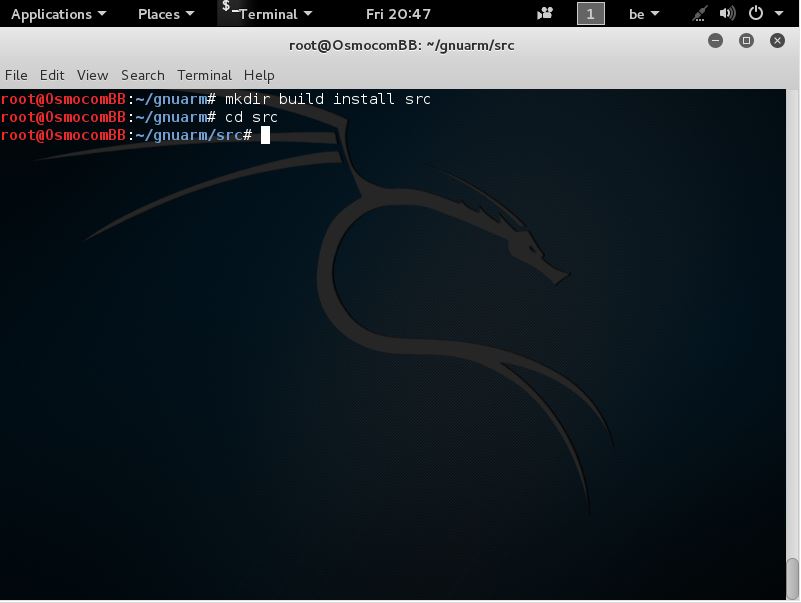Click the screen recorder camera icon

[x=545, y=13]
